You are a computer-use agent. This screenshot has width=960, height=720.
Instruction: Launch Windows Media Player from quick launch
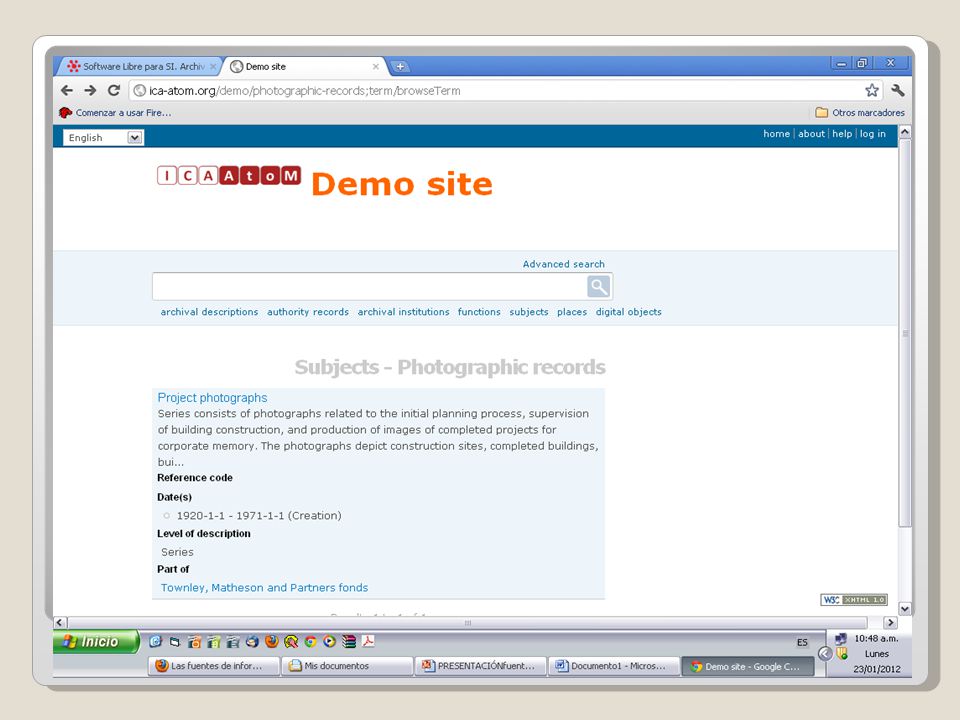point(329,641)
